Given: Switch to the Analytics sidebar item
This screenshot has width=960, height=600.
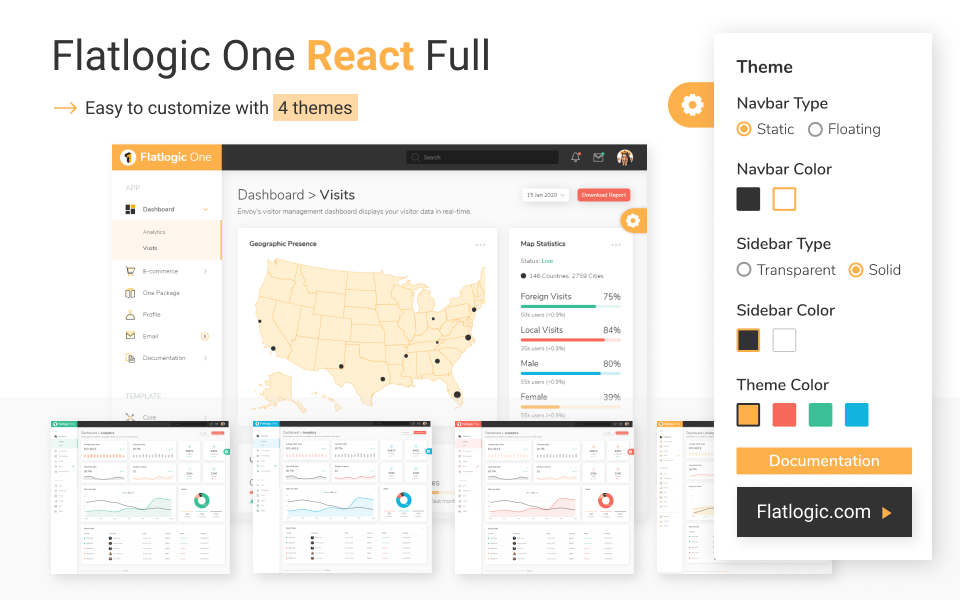Looking at the screenshot, I should tap(155, 232).
